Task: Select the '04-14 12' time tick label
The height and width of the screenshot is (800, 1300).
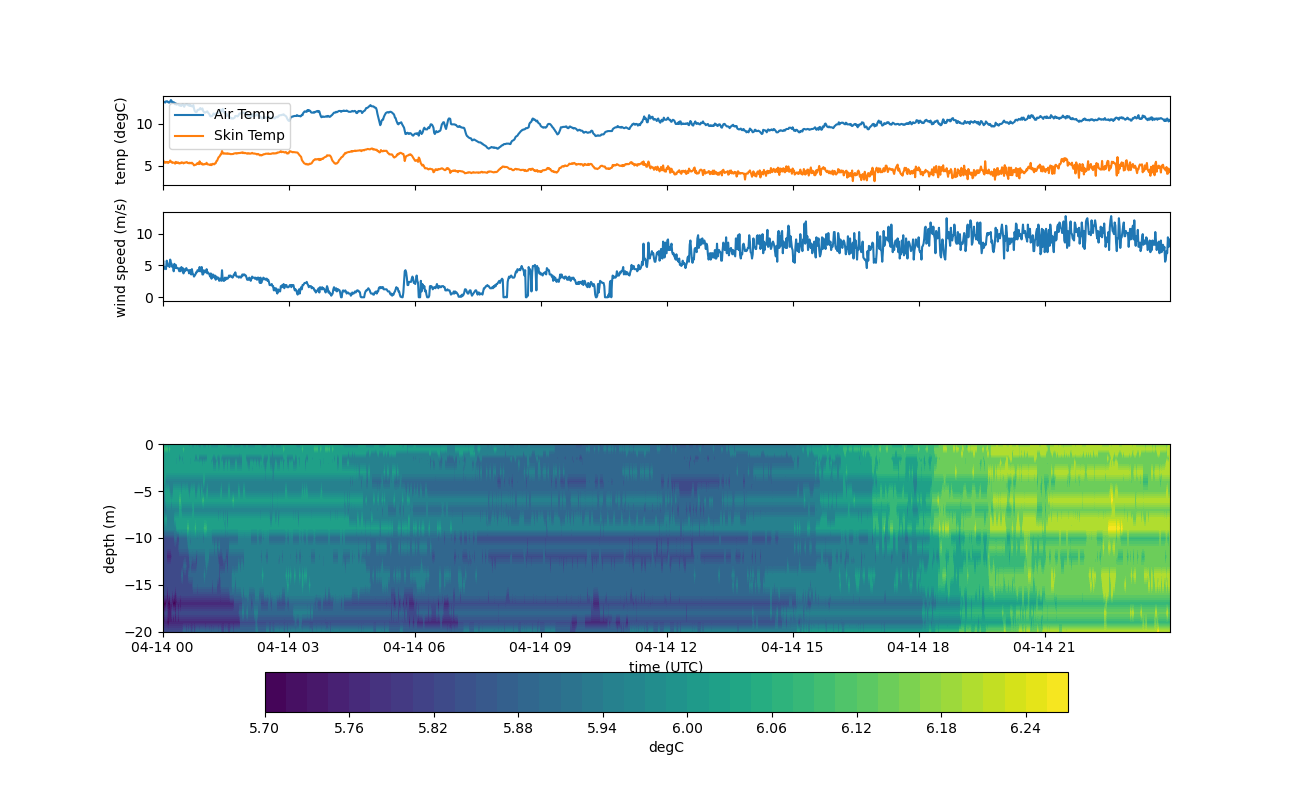Action: coord(668,647)
